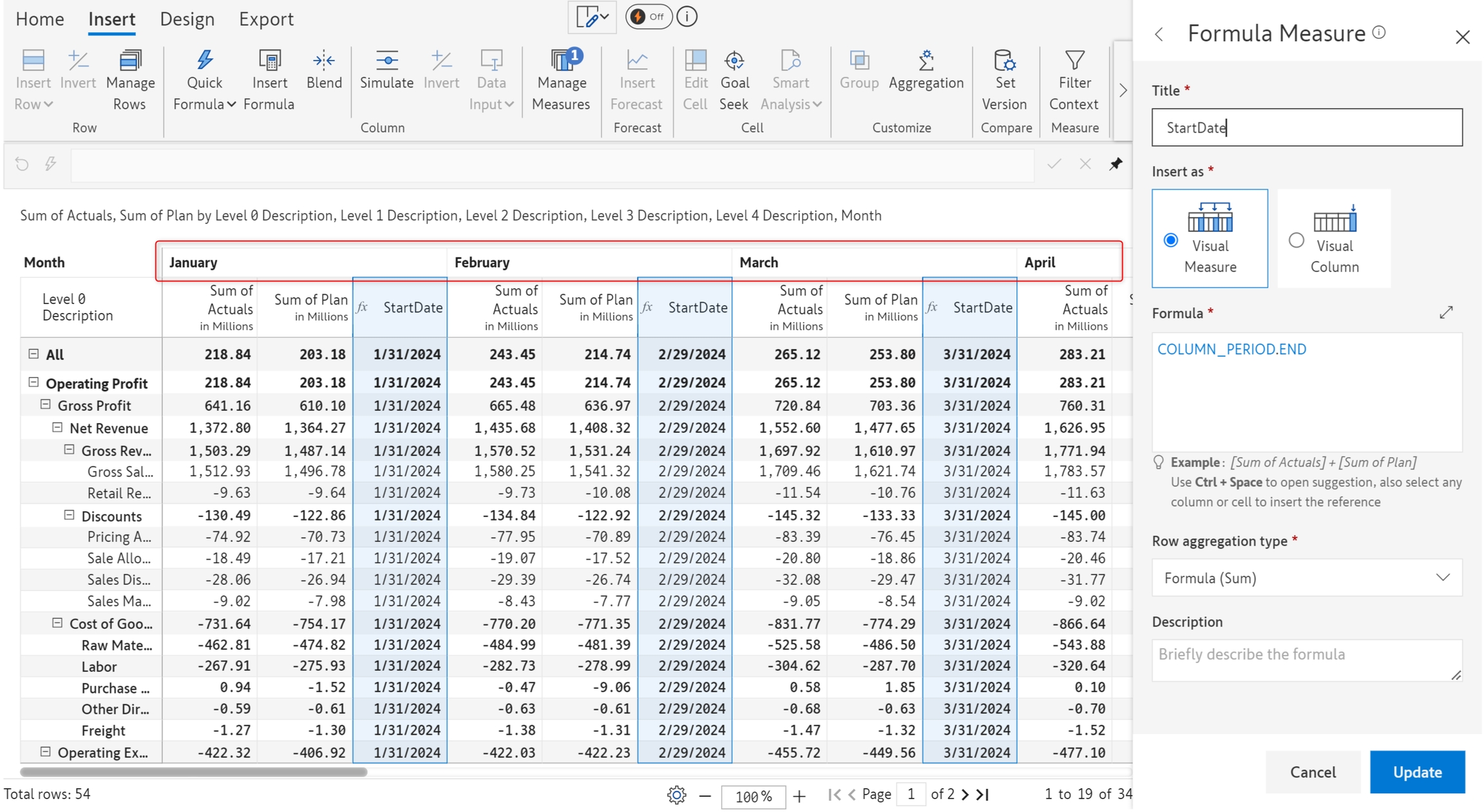
Task: Toggle the Off performance switch
Action: click(x=648, y=17)
